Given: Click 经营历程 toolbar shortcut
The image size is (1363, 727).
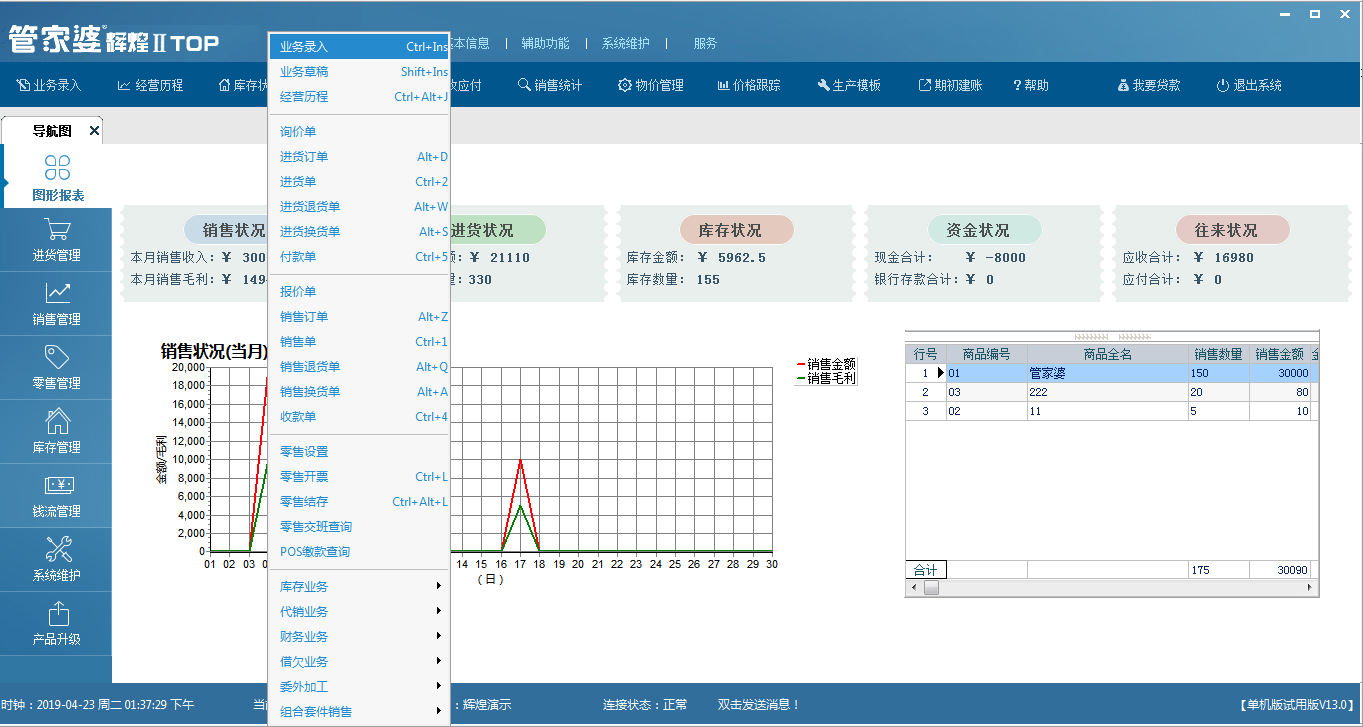Looking at the screenshot, I should tap(150, 86).
